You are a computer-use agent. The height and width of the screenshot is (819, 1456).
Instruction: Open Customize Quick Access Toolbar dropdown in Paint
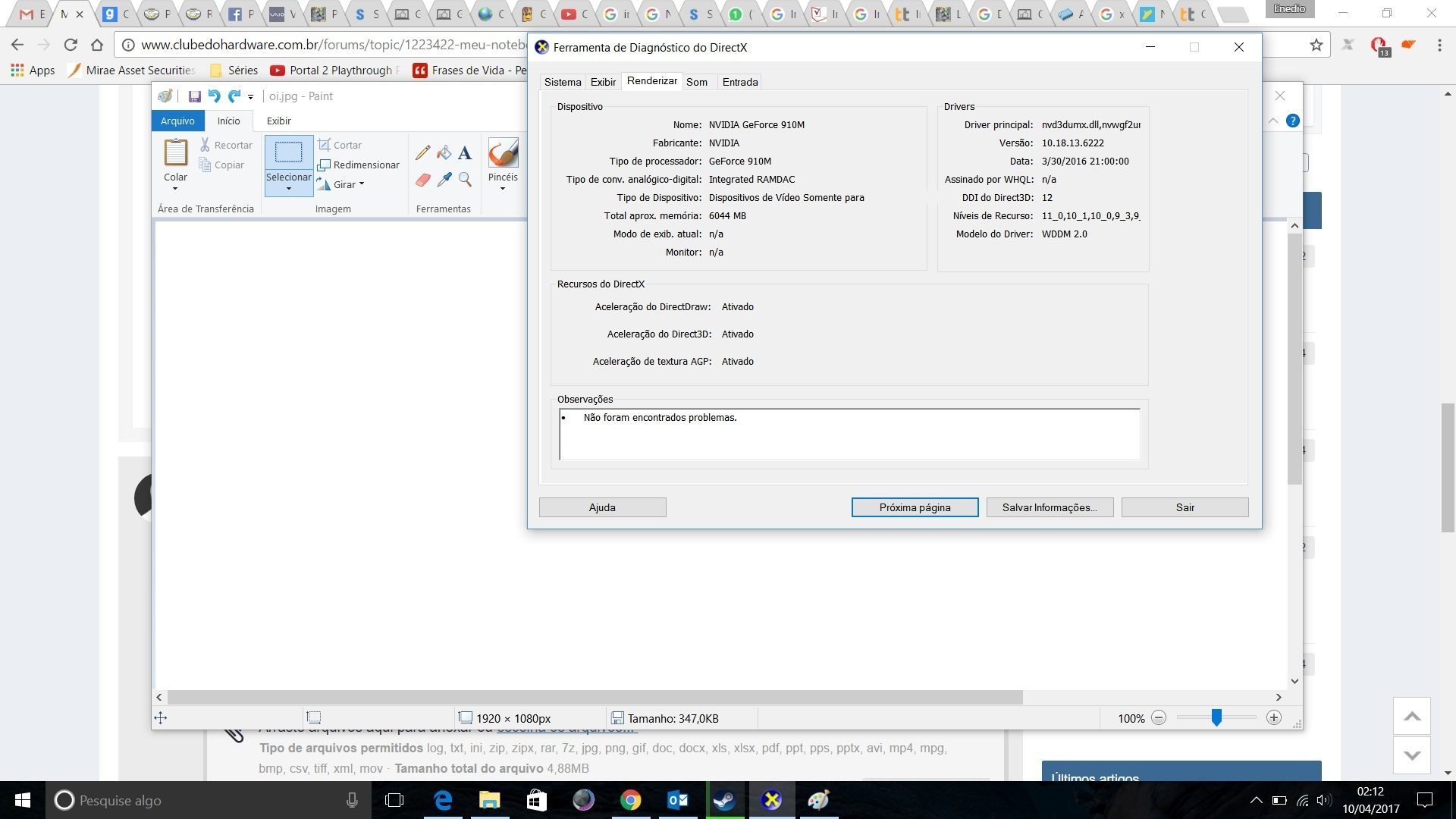(x=250, y=97)
